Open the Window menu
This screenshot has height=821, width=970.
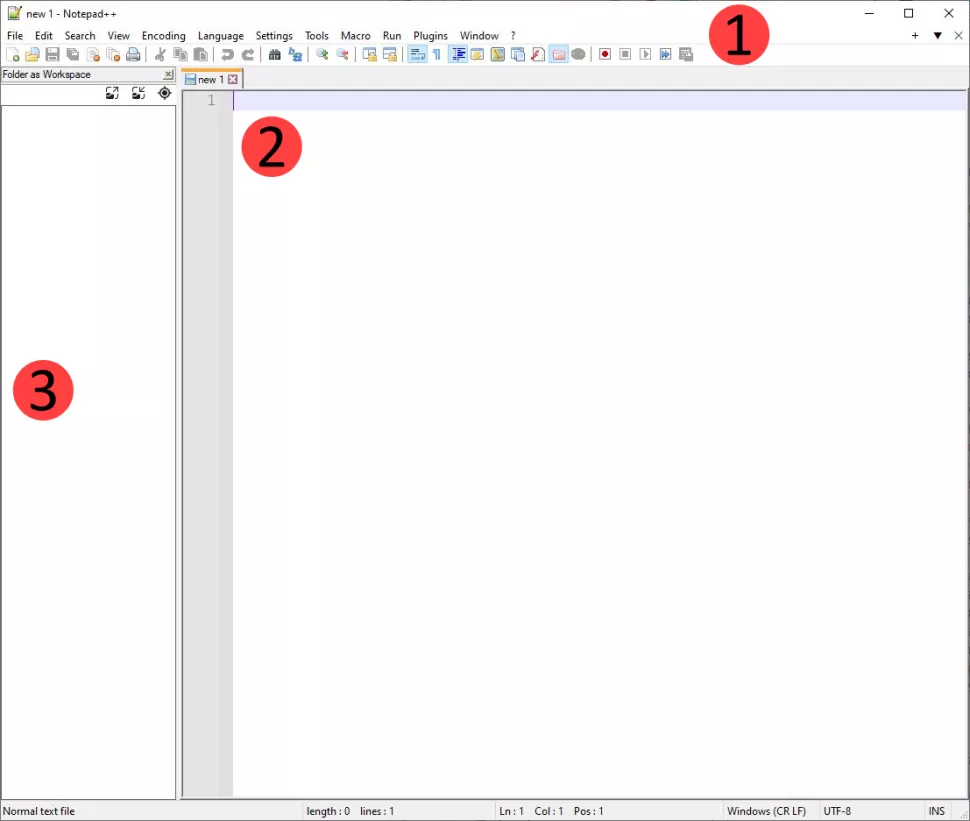(x=479, y=36)
